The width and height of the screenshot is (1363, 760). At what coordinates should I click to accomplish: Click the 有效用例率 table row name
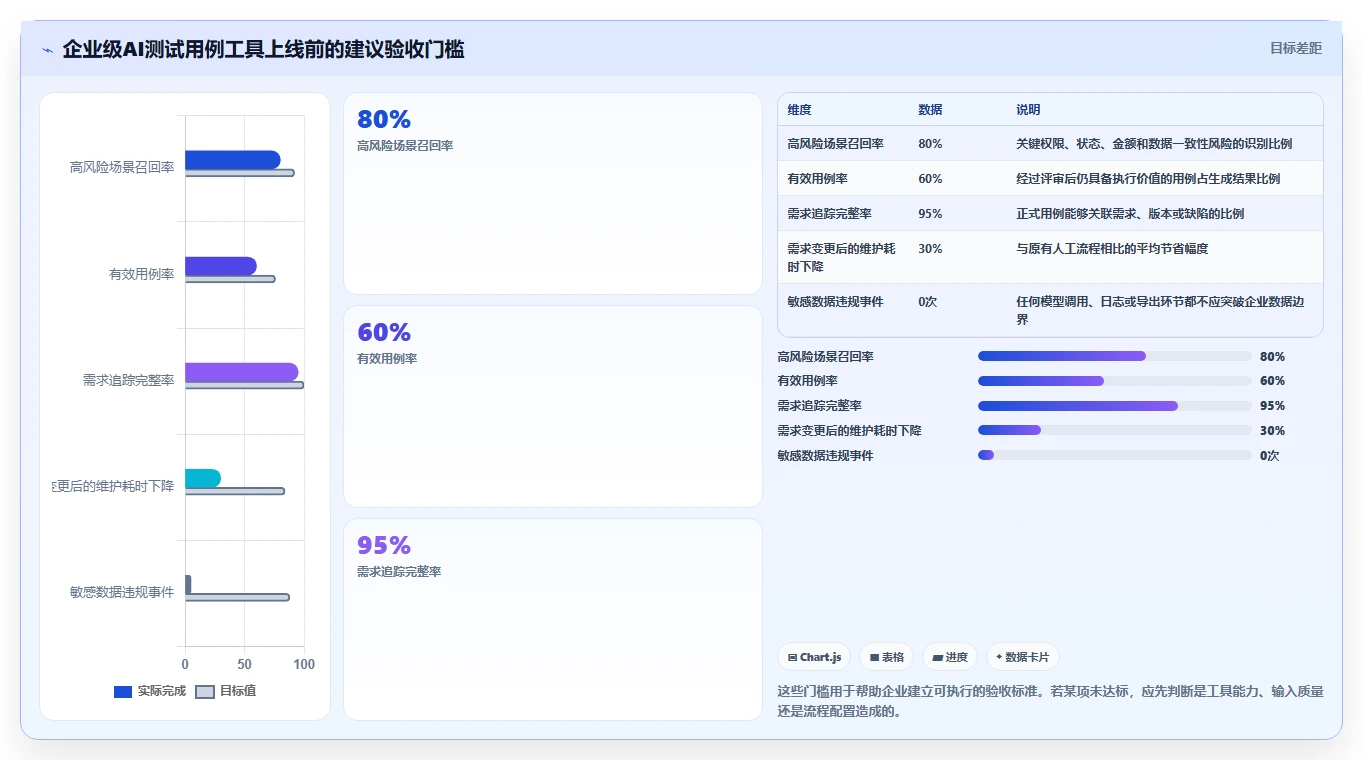(x=817, y=179)
